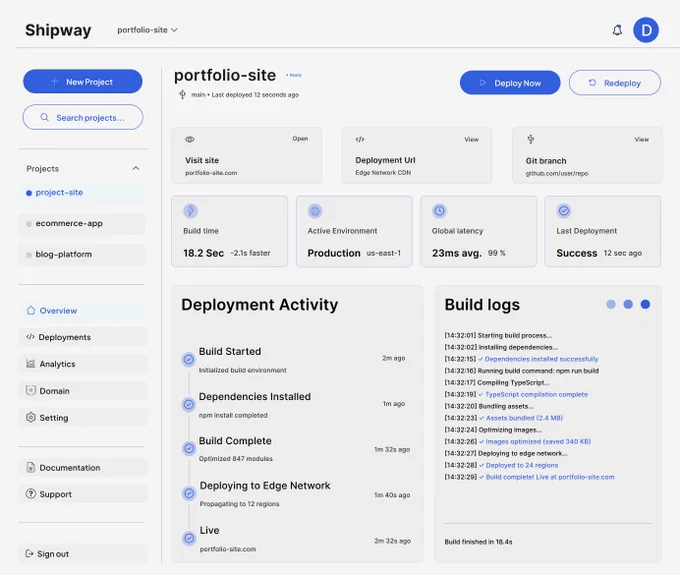Open the portfolio-site project dropdown
This screenshot has height=575, width=680.
[x=147, y=30]
